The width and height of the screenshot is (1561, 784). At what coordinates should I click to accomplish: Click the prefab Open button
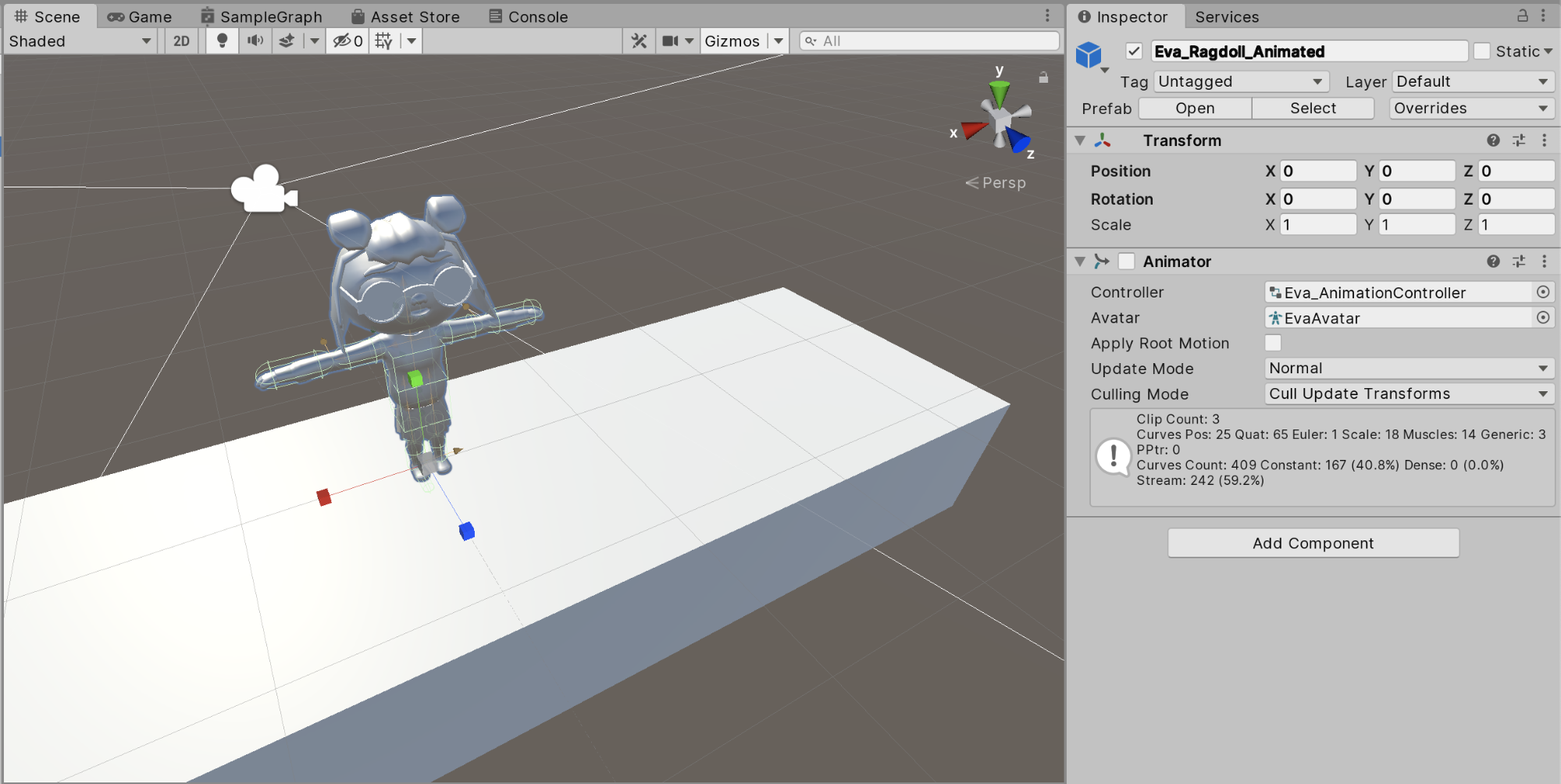point(1195,109)
